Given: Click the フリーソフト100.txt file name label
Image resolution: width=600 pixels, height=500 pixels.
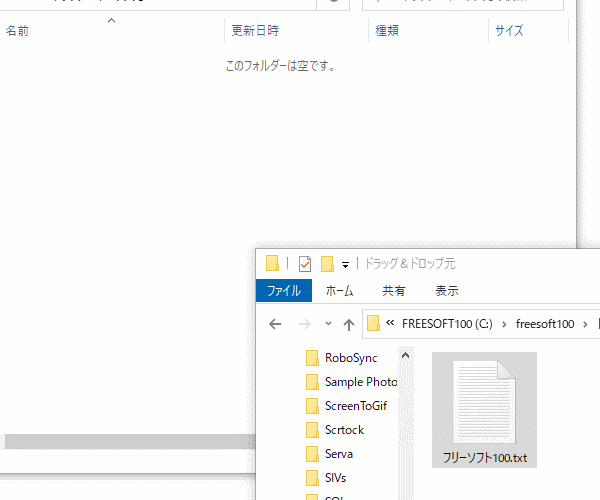Looking at the screenshot, I should click(x=484, y=458).
